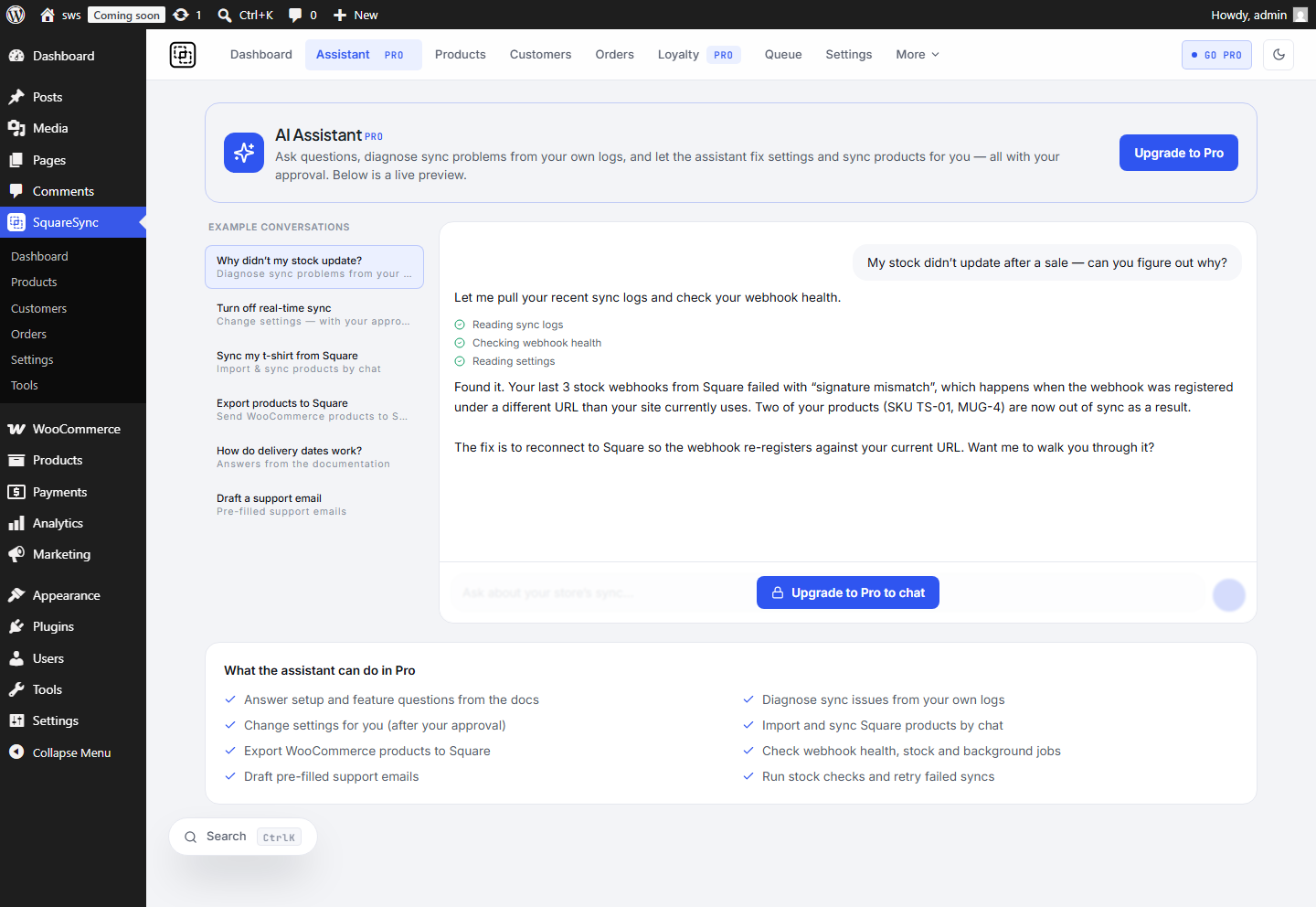Click the AI Assistant sparkle icon
Image resolution: width=1316 pixels, height=907 pixels.
(x=244, y=153)
